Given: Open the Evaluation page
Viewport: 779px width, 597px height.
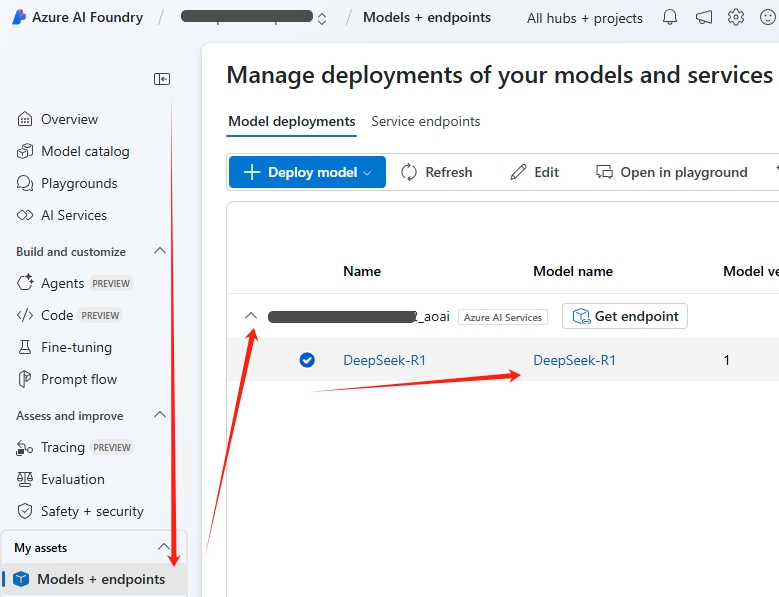Looking at the screenshot, I should 72,479.
